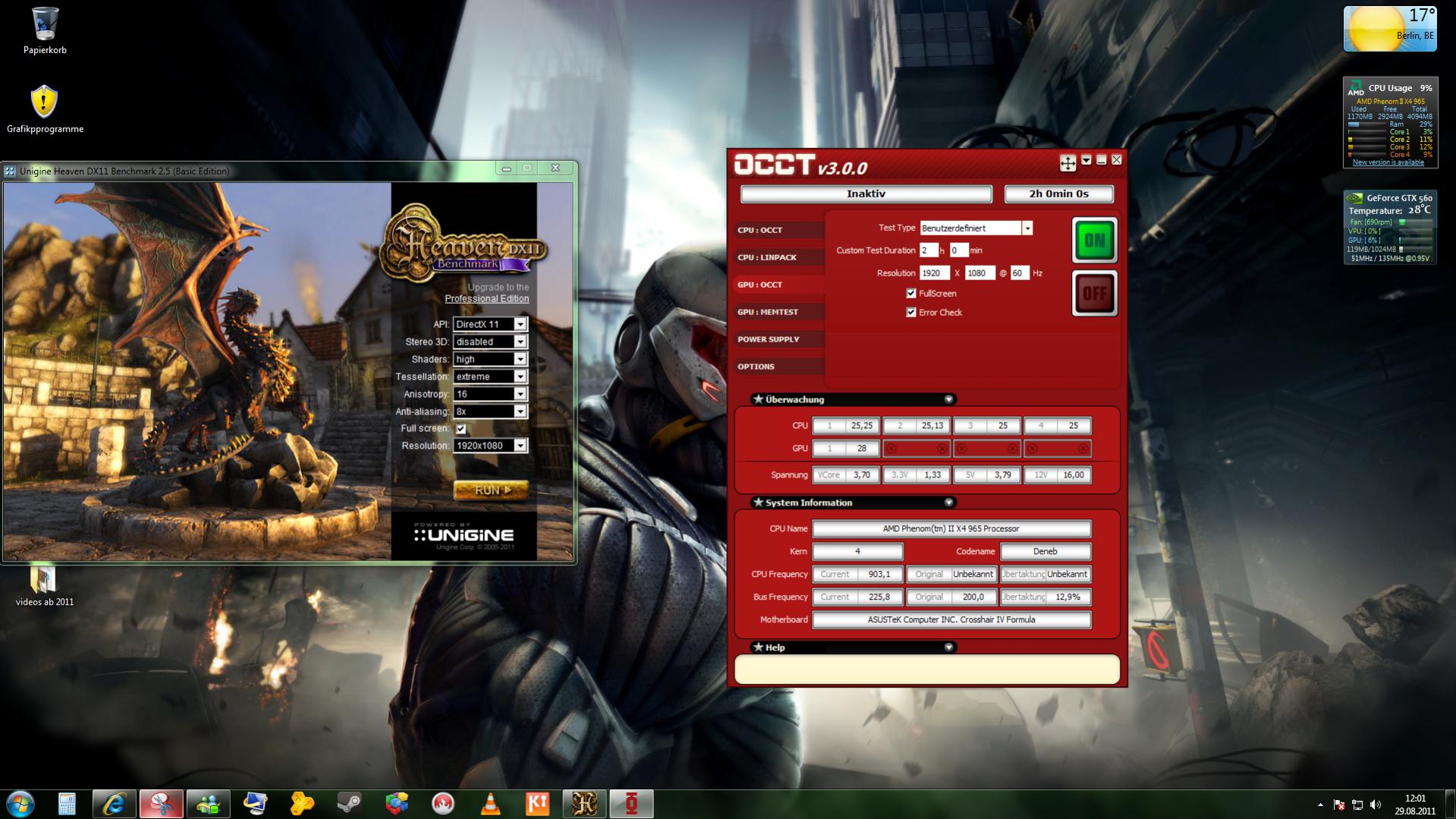Collapse the Überwachung section
Image resolution: width=1456 pixels, height=819 pixels.
click(x=948, y=399)
